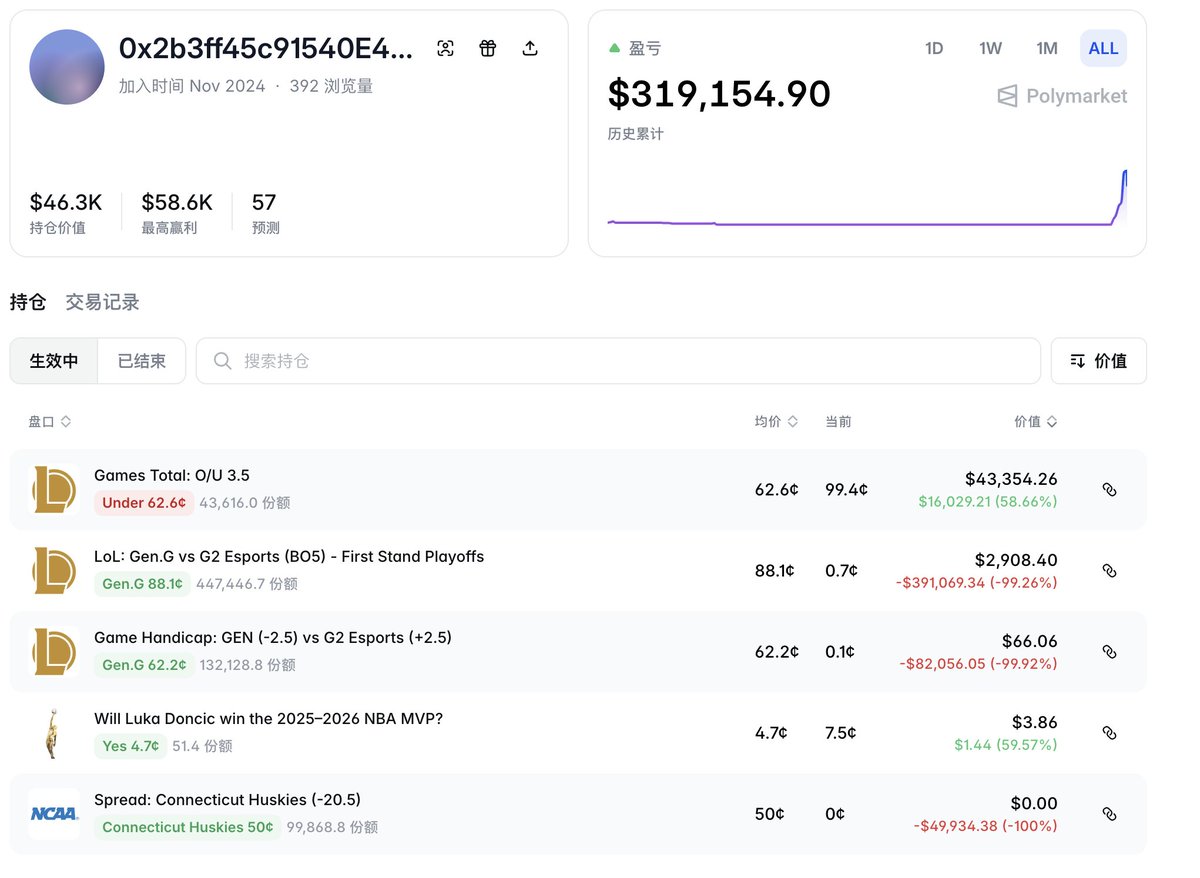Image resolution: width=1200 pixels, height=878 pixels.
Task: Click the 447,446.7 份额 shares text
Action: (x=247, y=584)
